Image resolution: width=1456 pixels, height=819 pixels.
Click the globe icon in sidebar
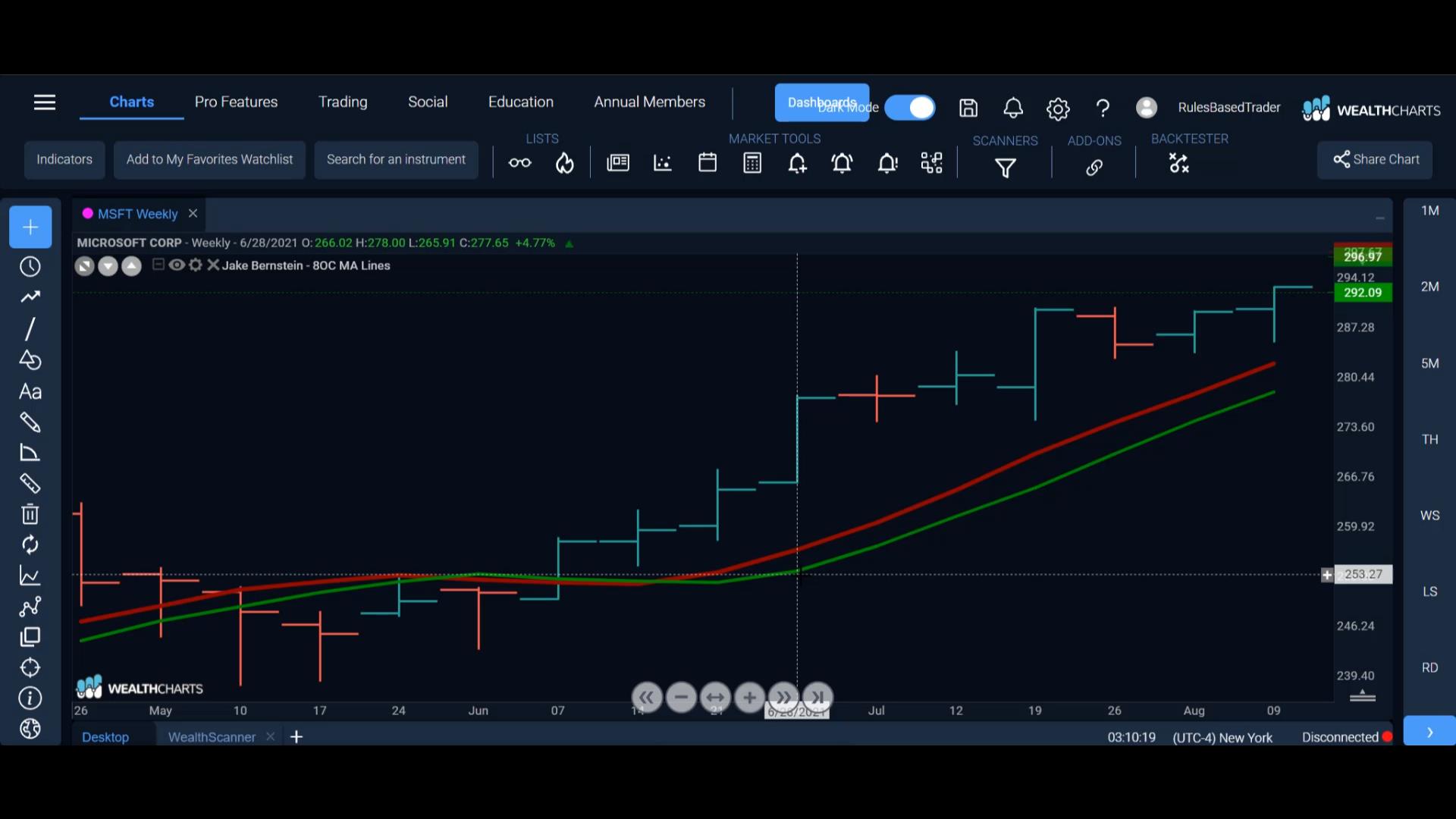[30, 729]
